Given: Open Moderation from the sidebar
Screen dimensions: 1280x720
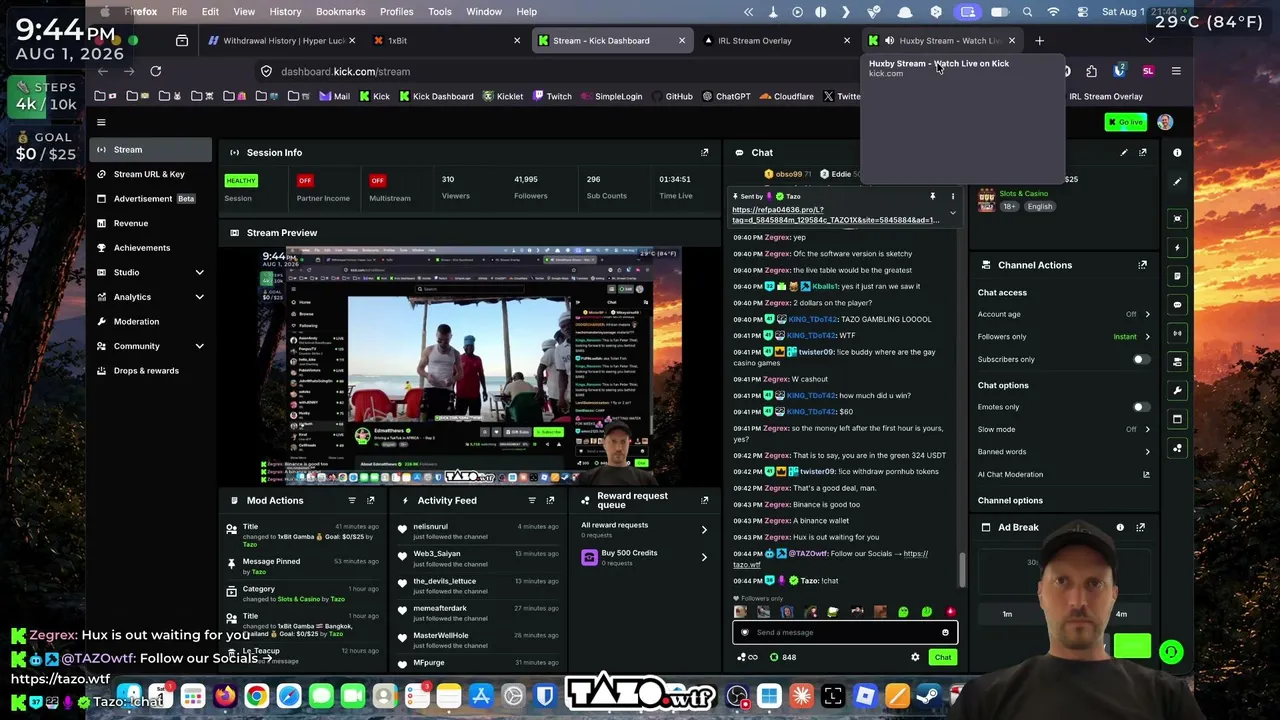Looking at the screenshot, I should pyautogui.click(x=136, y=322).
